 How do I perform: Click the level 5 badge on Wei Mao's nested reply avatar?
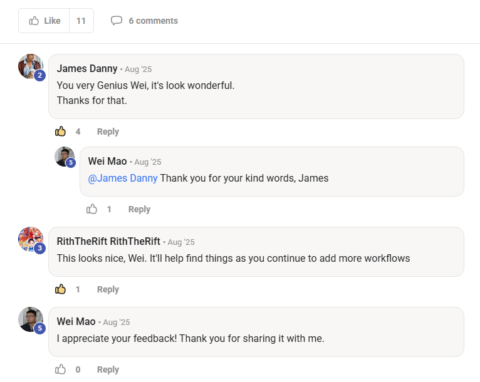pos(71,163)
